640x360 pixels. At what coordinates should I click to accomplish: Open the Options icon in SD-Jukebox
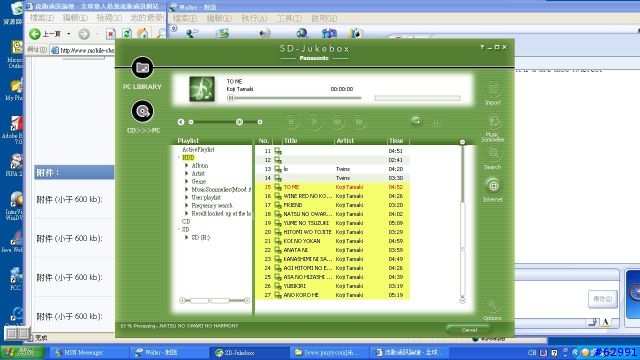tap(492, 305)
